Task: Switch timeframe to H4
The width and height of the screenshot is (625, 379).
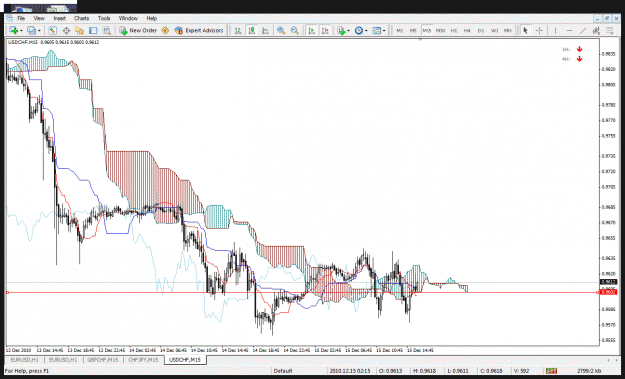Action: pos(467,30)
